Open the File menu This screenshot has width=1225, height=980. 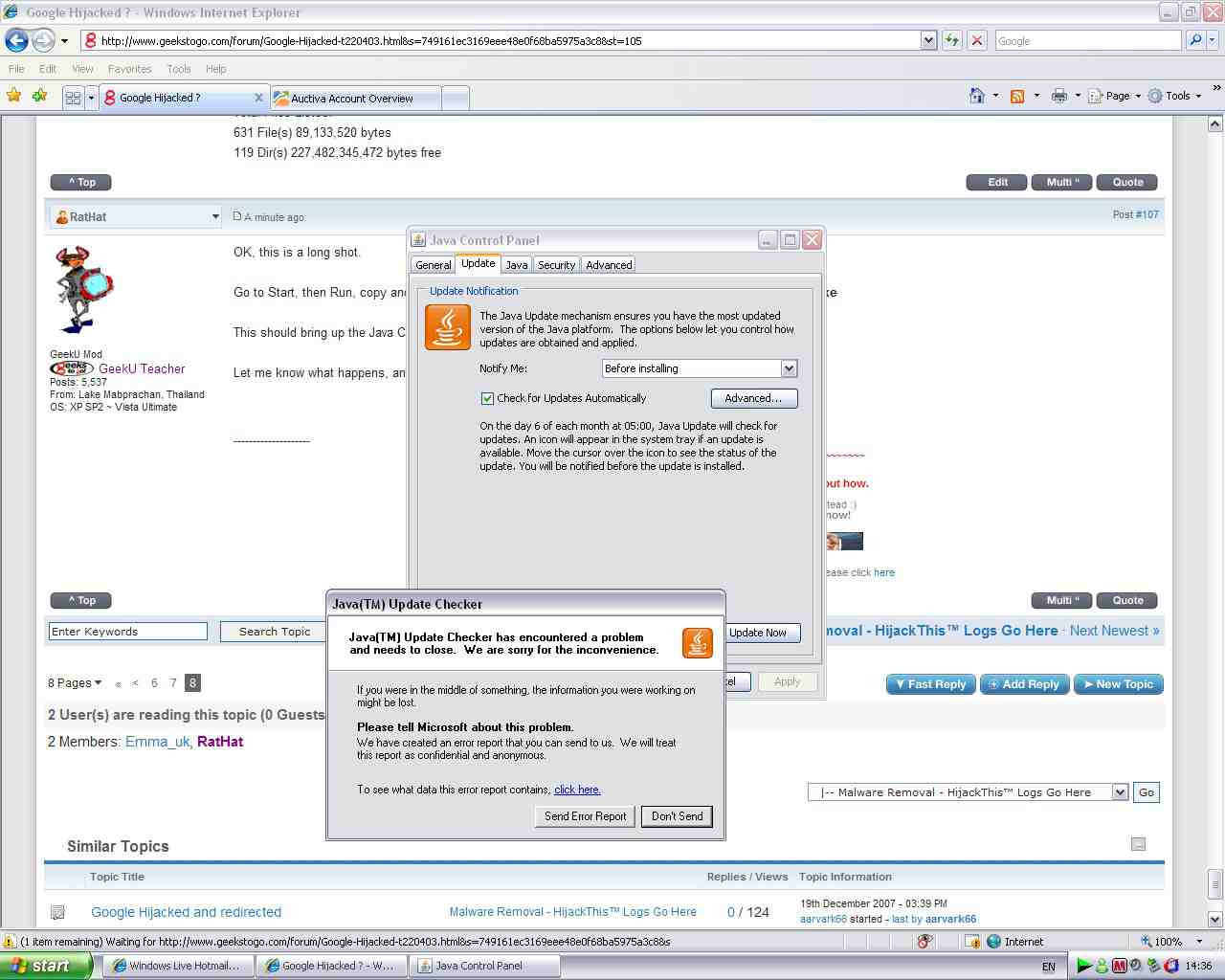pyautogui.click(x=16, y=69)
